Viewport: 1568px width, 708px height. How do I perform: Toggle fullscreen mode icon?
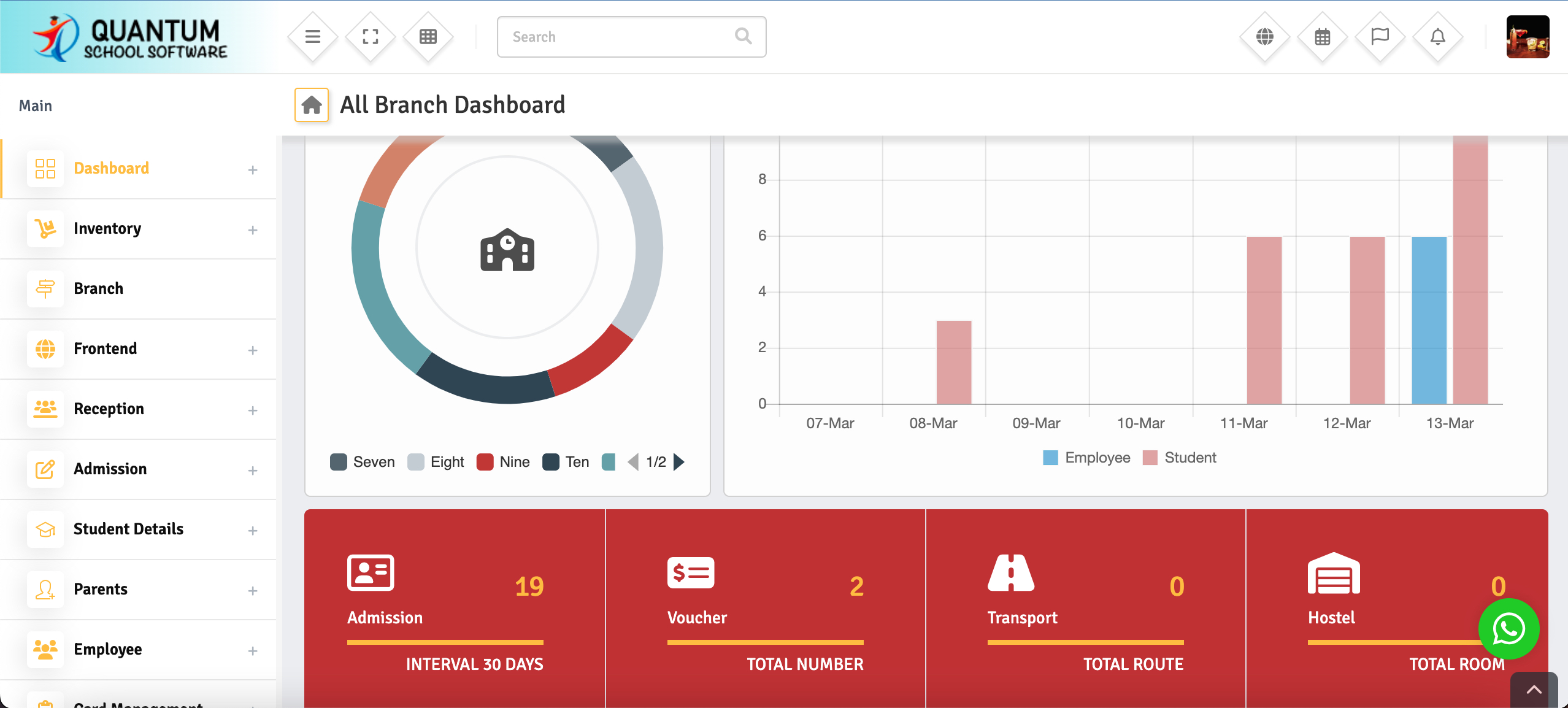[371, 37]
